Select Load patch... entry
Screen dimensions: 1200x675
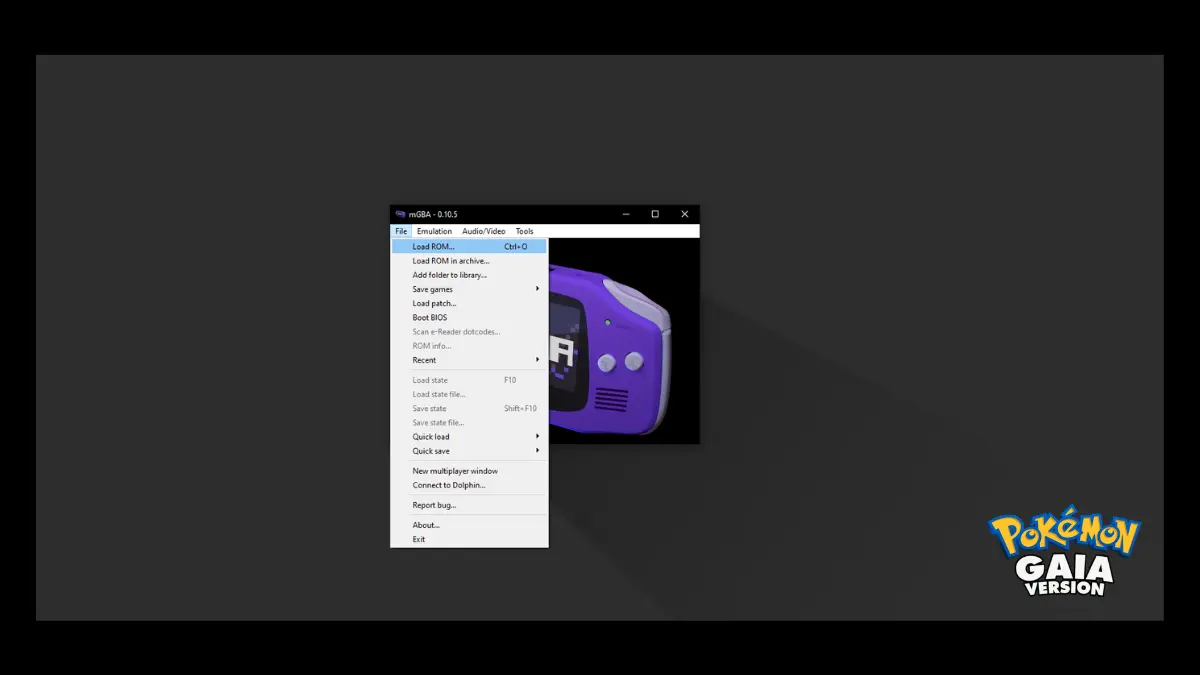469,303
